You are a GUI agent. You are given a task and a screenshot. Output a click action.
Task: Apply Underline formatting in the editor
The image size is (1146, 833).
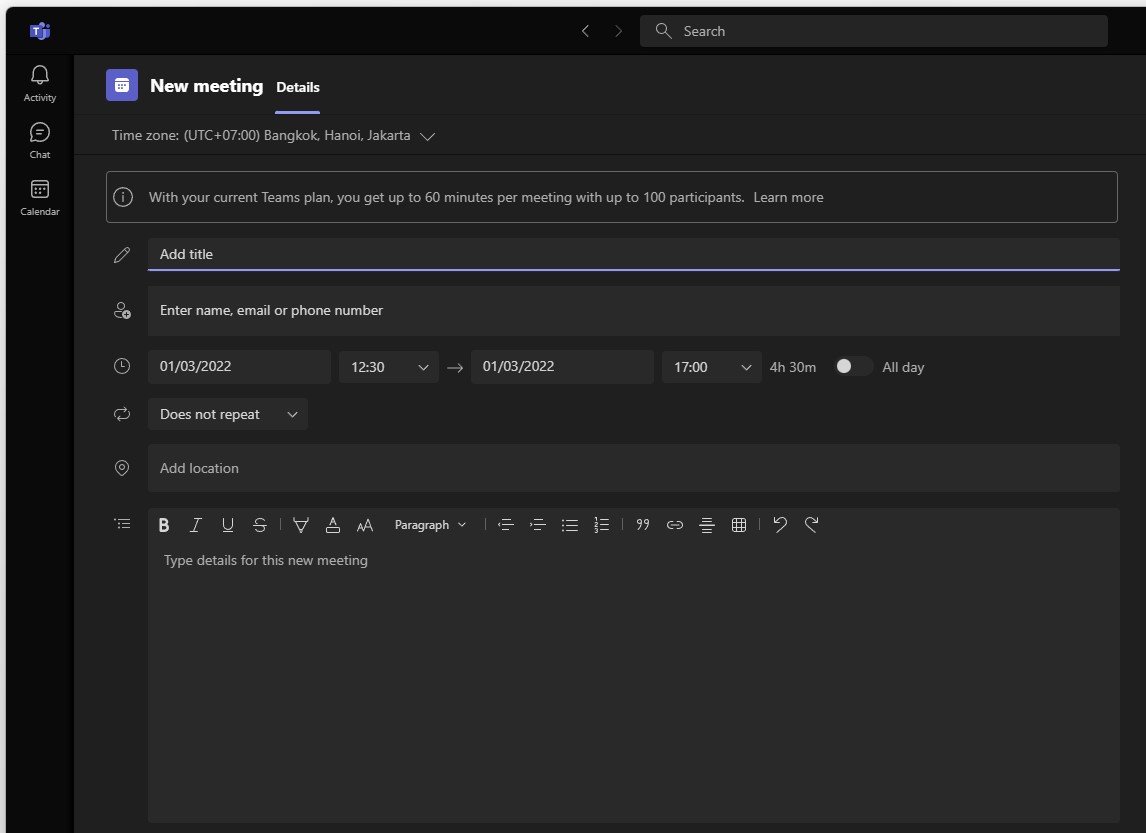pos(228,525)
